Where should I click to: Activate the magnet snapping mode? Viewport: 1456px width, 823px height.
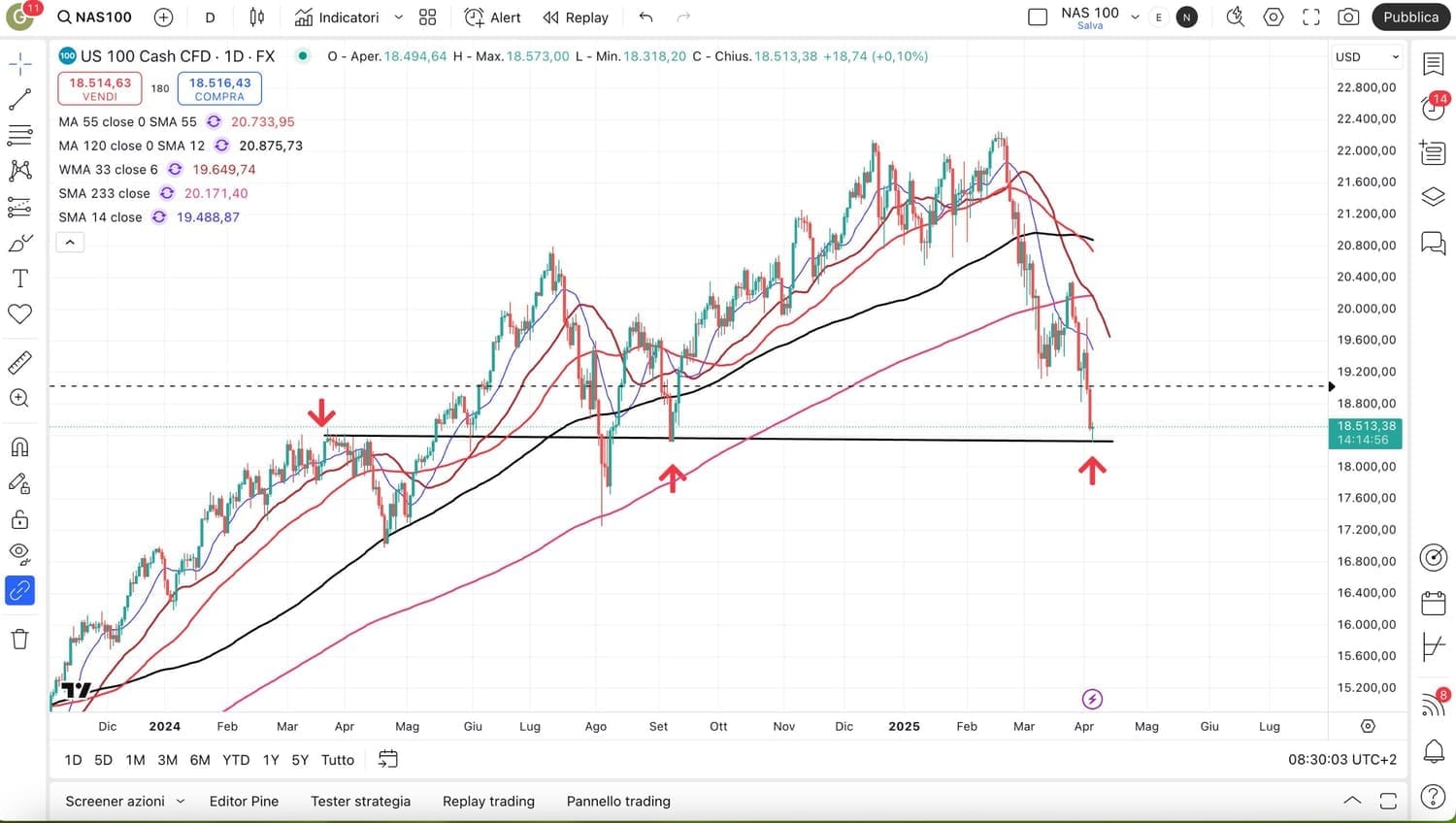[x=19, y=447]
